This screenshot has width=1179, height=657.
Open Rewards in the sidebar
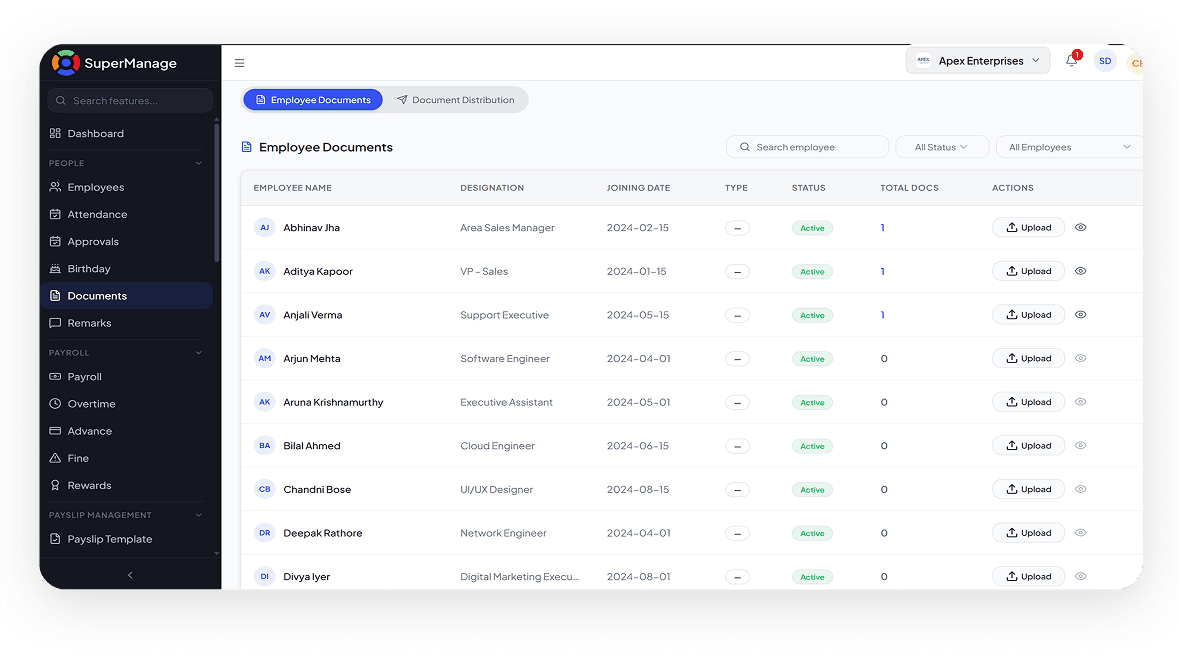coord(126,485)
